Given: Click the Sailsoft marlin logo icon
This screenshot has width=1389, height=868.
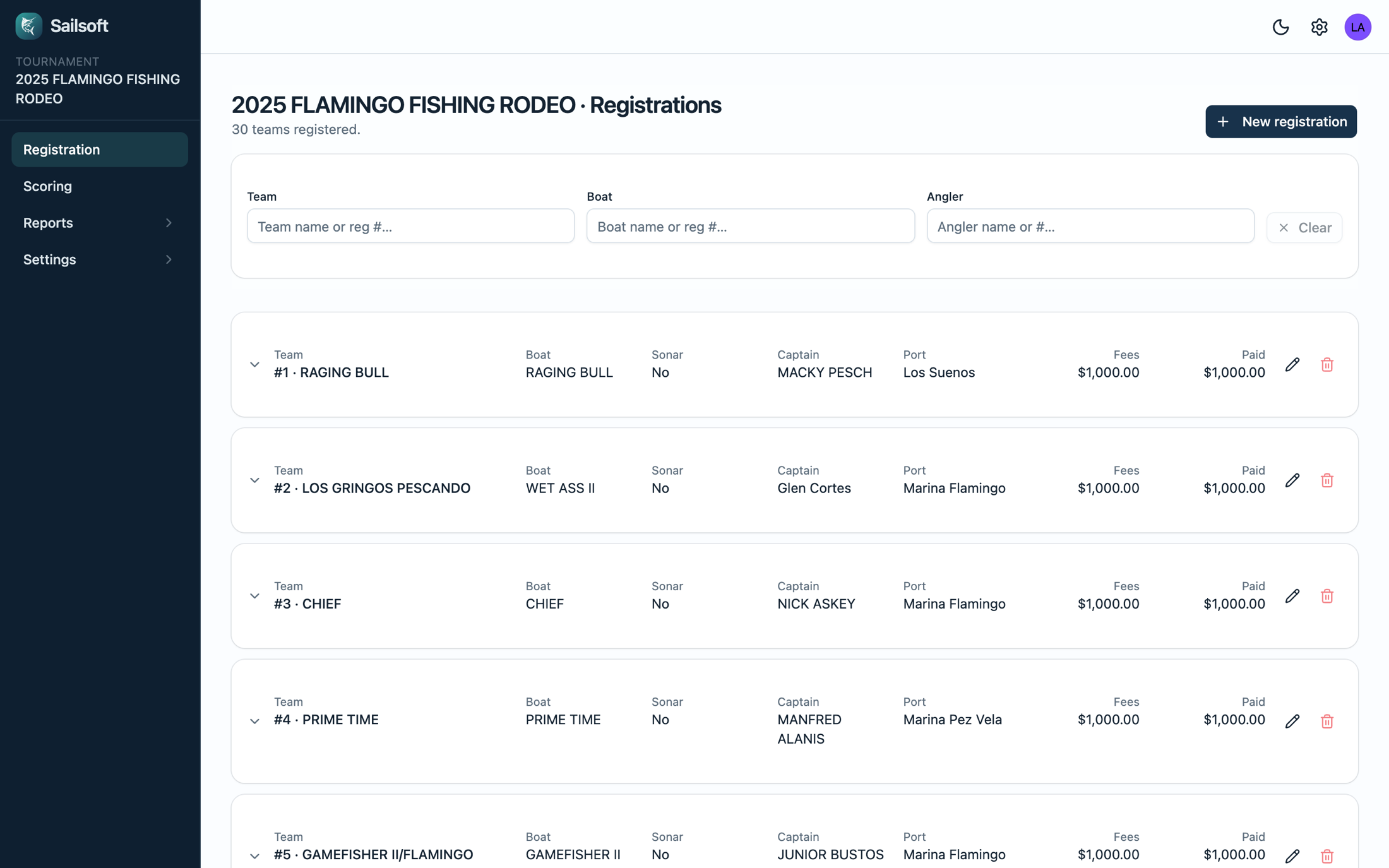Looking at the screenshot, I should pyautogui.click(x=28, y=26).
